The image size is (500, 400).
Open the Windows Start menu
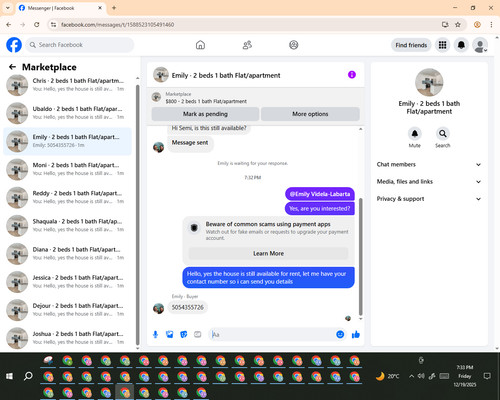tap(9, 376)
